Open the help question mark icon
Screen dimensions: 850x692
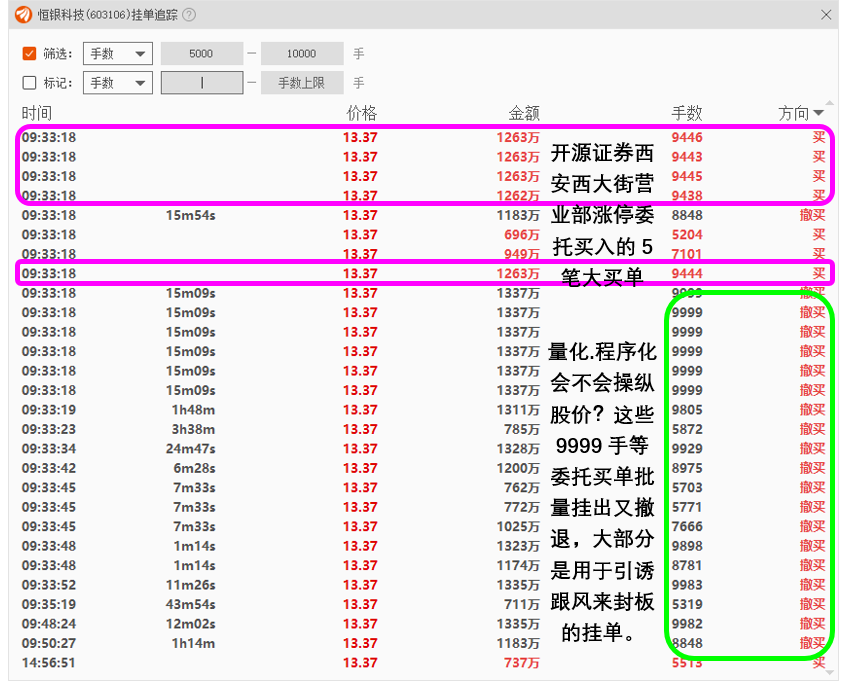point(189,15)
